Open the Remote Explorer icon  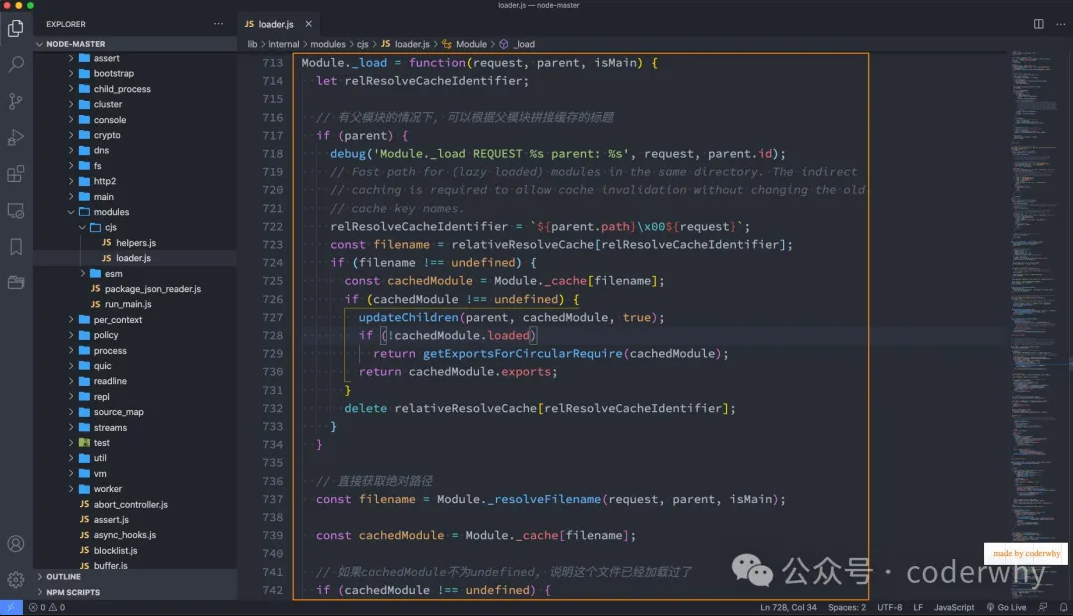pyautogui.click(x=16, y=210)
